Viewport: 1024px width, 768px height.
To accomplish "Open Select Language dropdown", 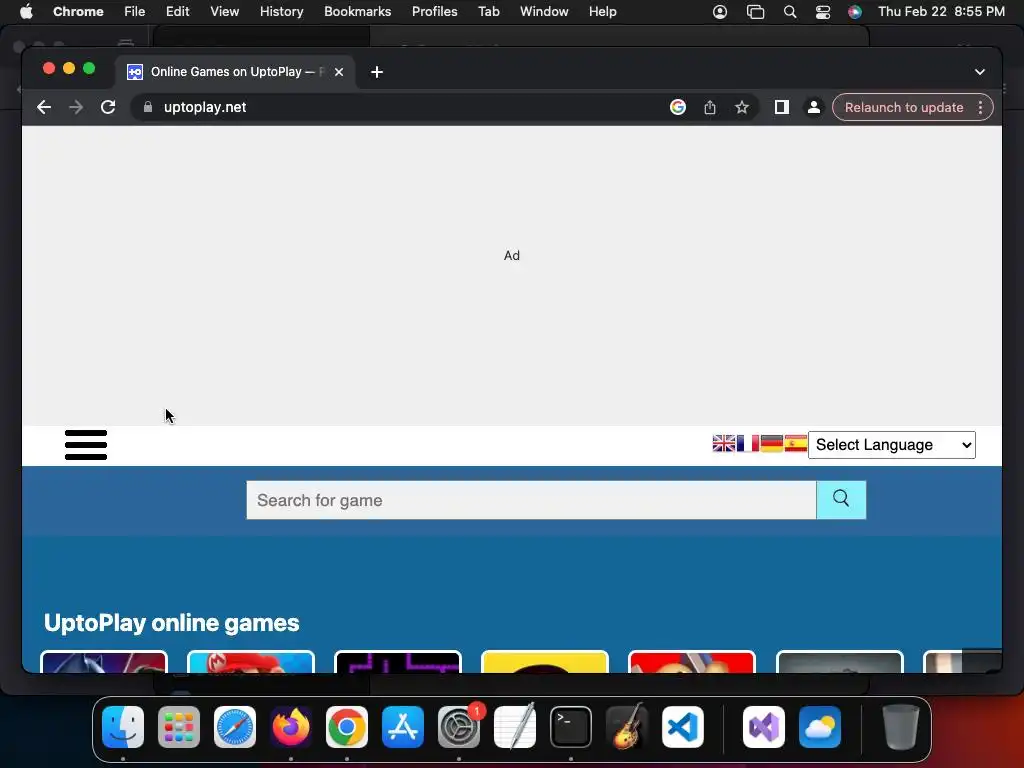I will [x=891, y=445].
